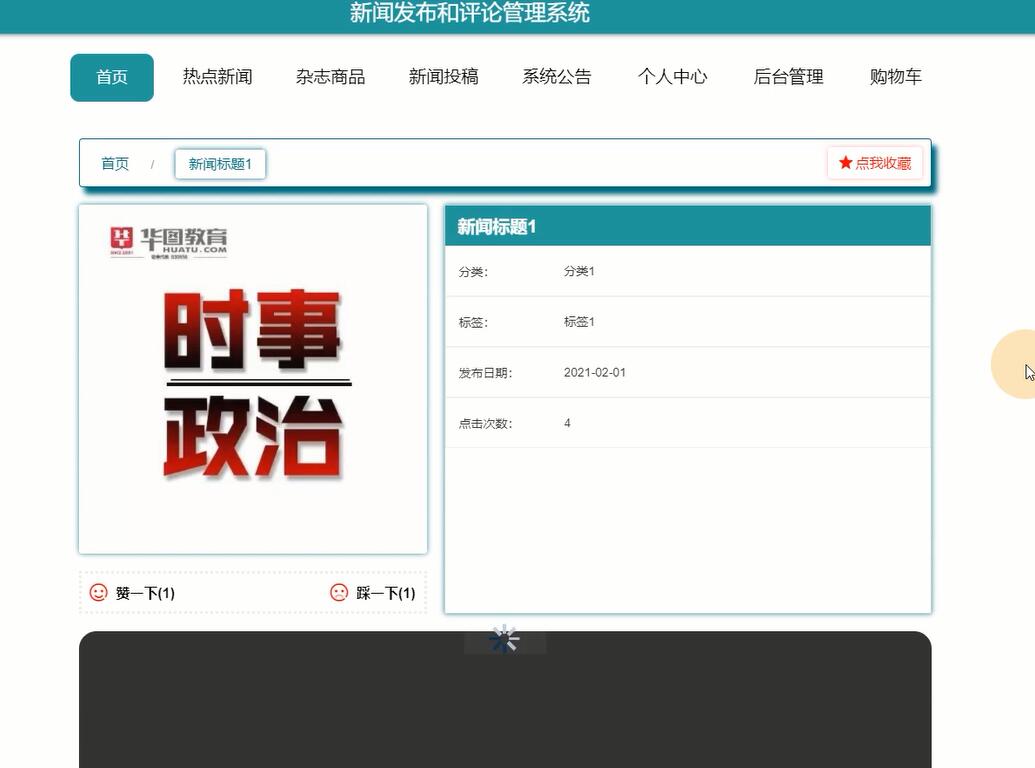Click the smiley face like icon

98,592
